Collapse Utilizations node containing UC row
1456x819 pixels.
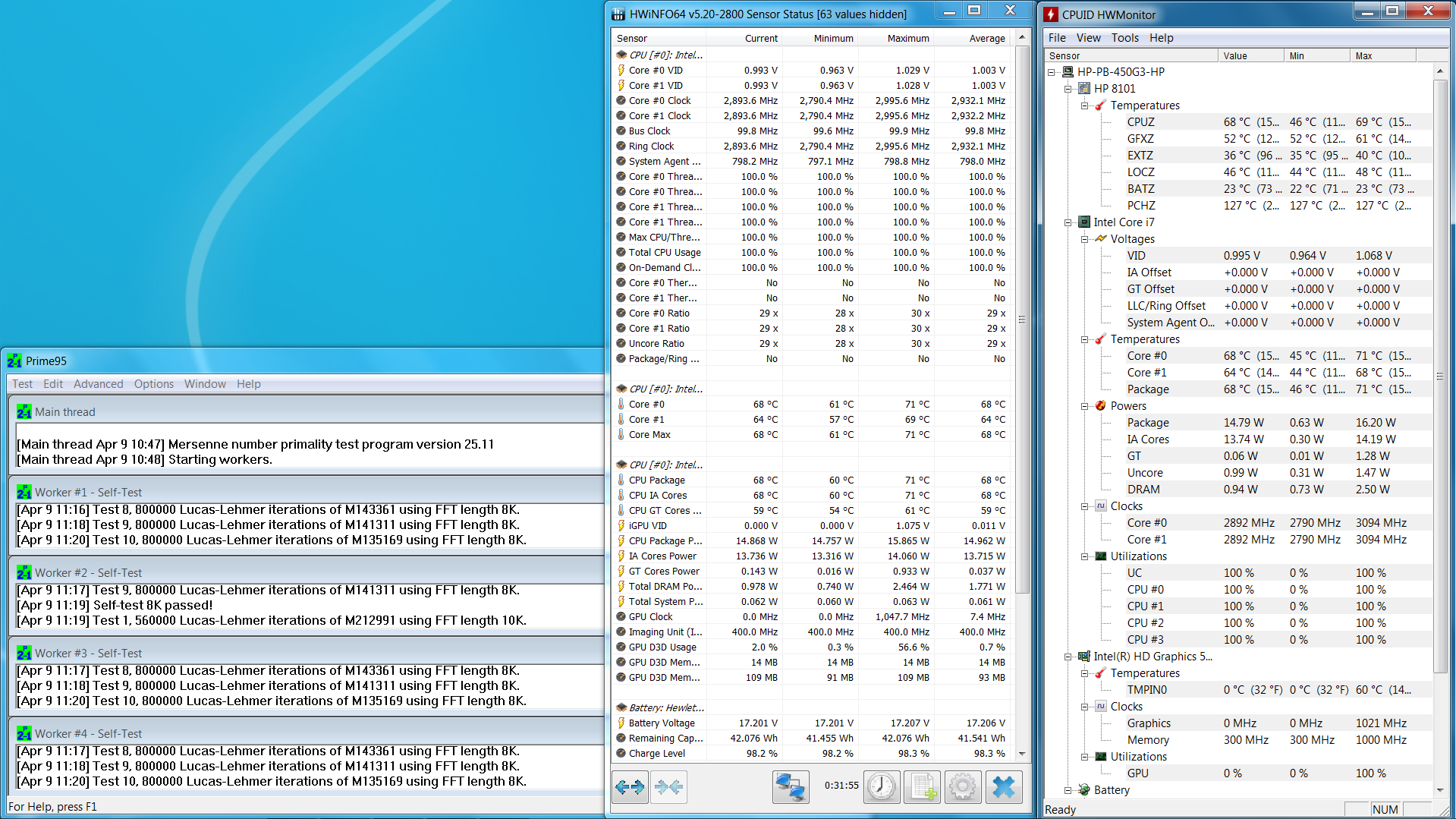(x=1085, y=556)
